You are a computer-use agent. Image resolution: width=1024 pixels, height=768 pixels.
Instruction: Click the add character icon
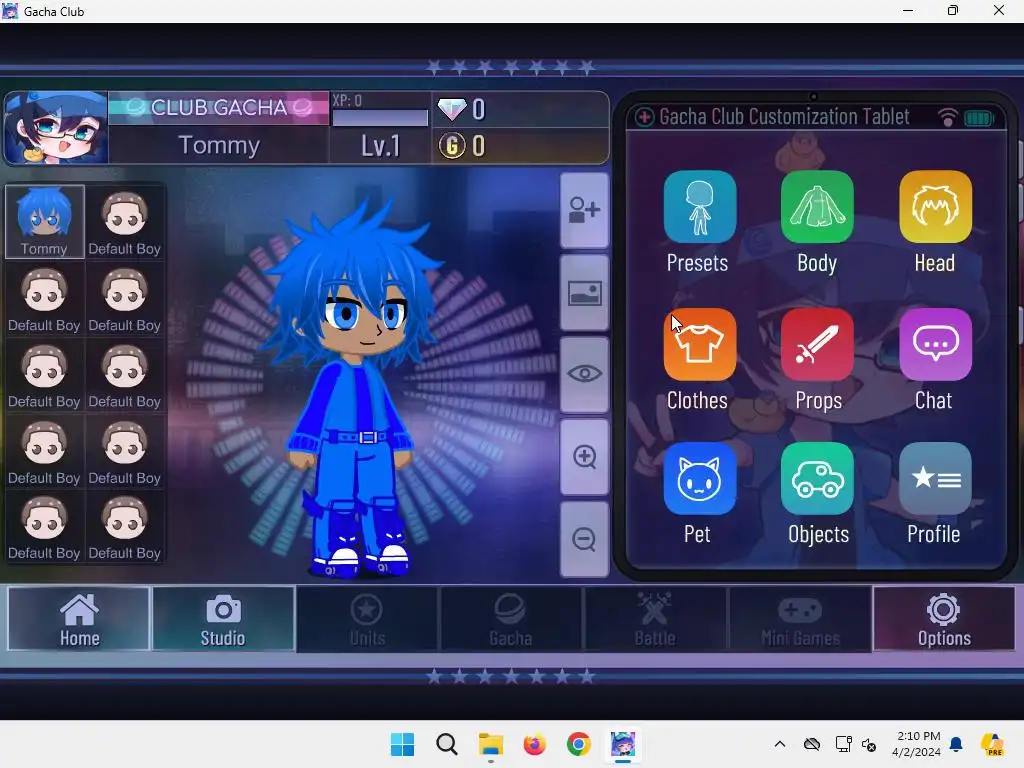[584, 210]
